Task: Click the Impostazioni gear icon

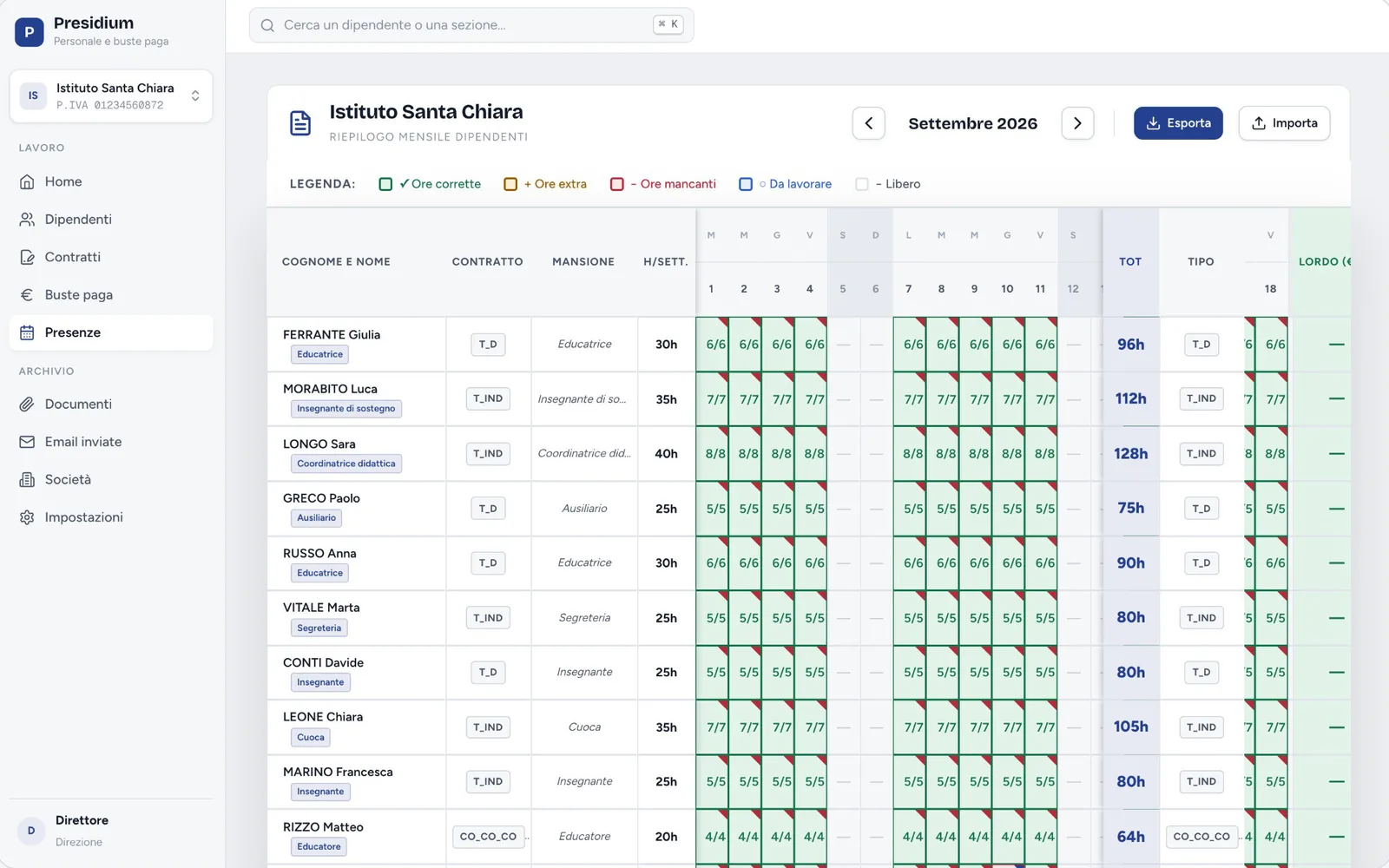Action: pyautogui.click(x=27, y=517)
